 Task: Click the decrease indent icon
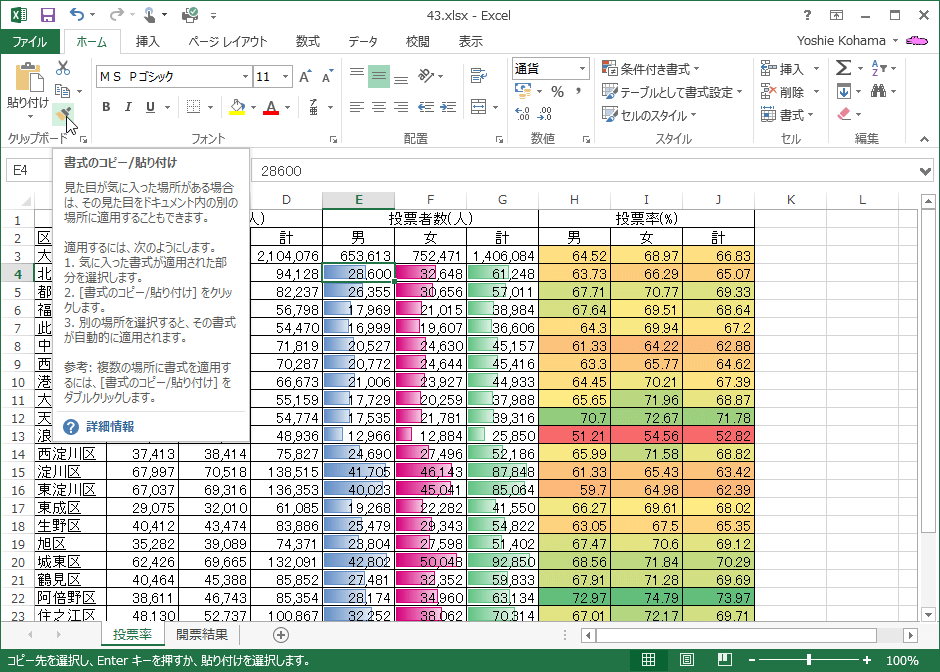click(x=426, y=107)
